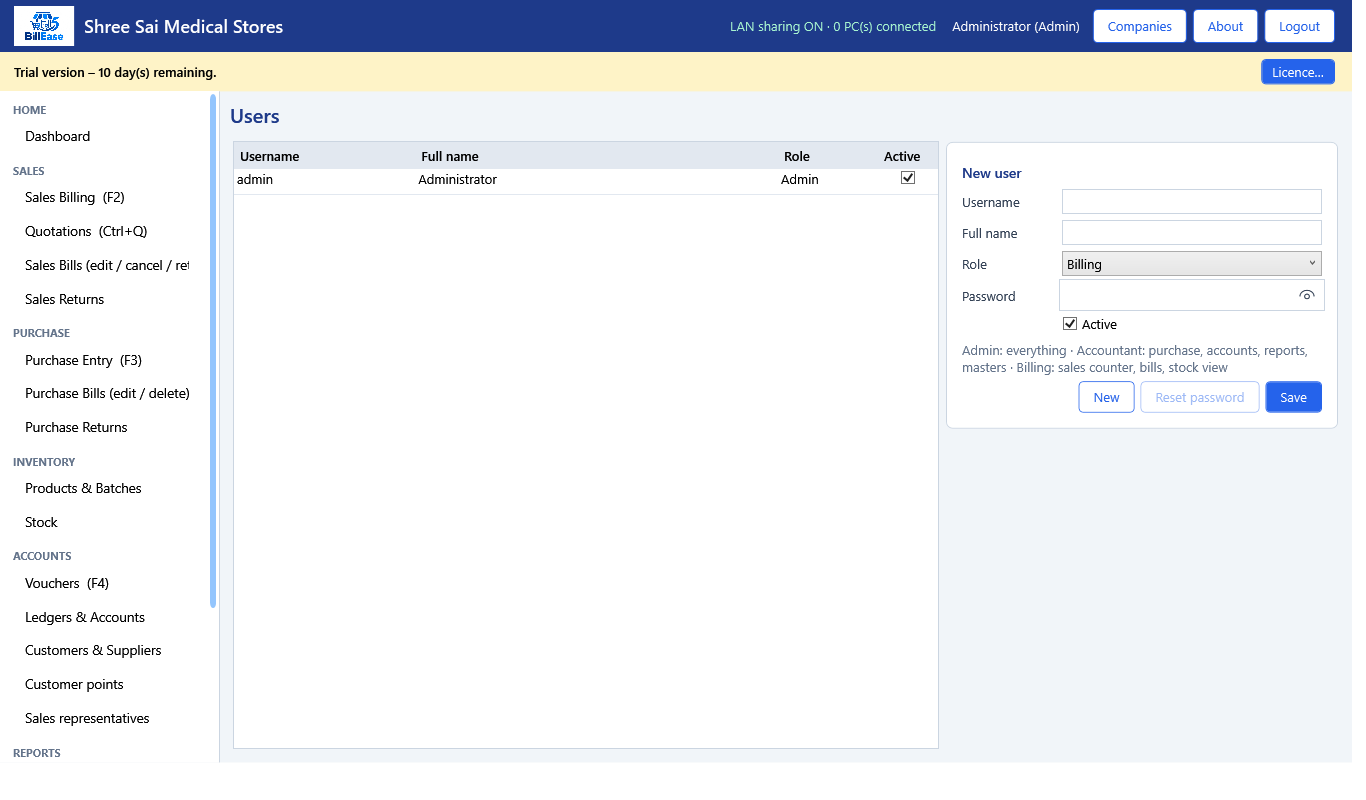1366x800 pixels.
Task: Click the Companies button
Action: point(1139,26)
